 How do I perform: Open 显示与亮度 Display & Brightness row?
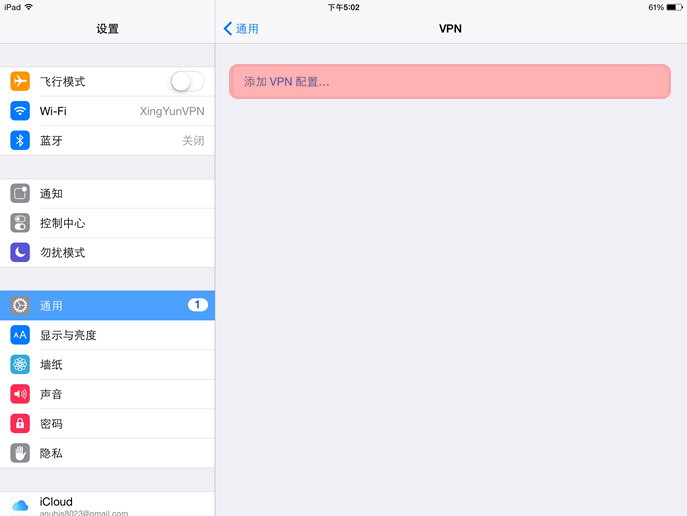click(107, 335)
